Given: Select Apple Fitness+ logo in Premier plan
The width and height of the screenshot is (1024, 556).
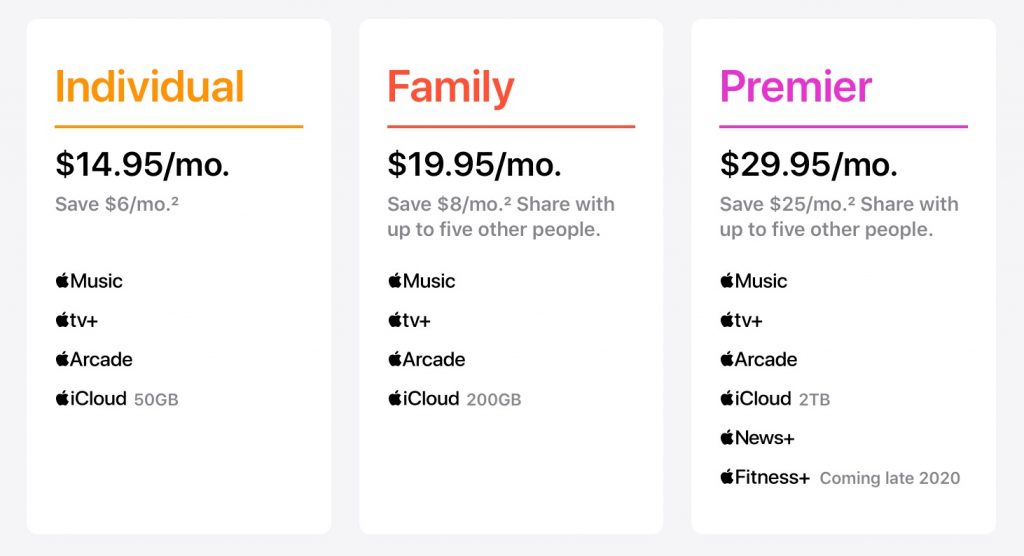Looking at the screenshot, I should coord(765,477).
